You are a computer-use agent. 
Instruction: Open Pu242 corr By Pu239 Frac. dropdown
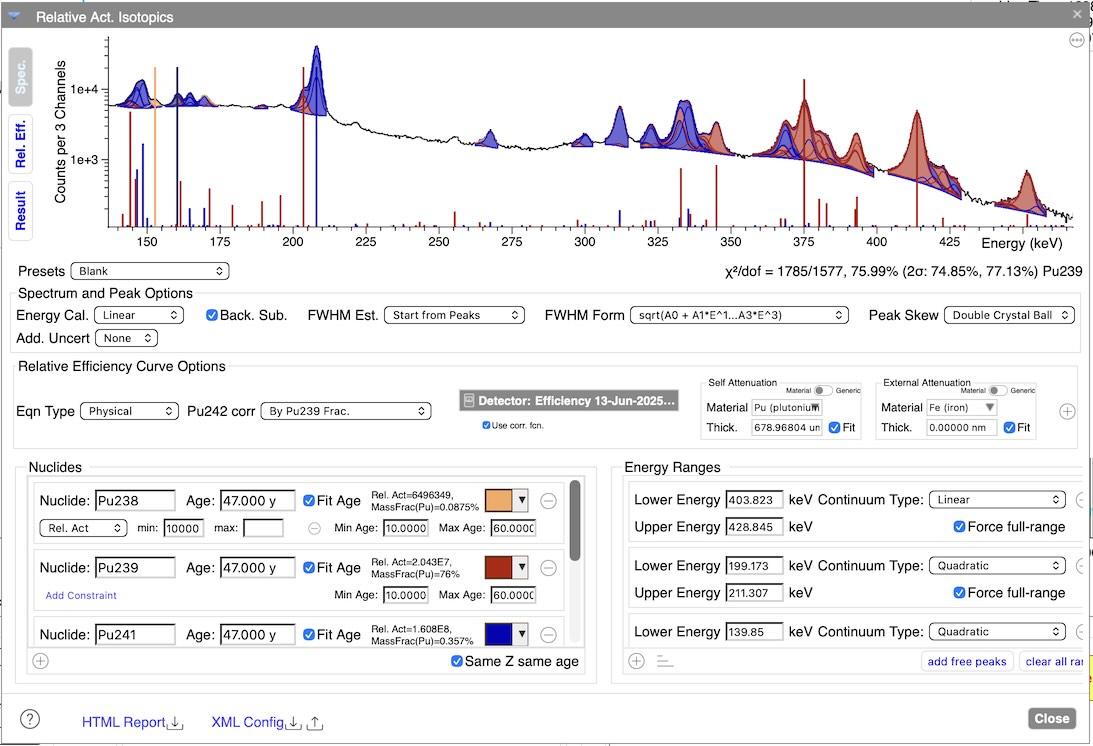[346, 411]
